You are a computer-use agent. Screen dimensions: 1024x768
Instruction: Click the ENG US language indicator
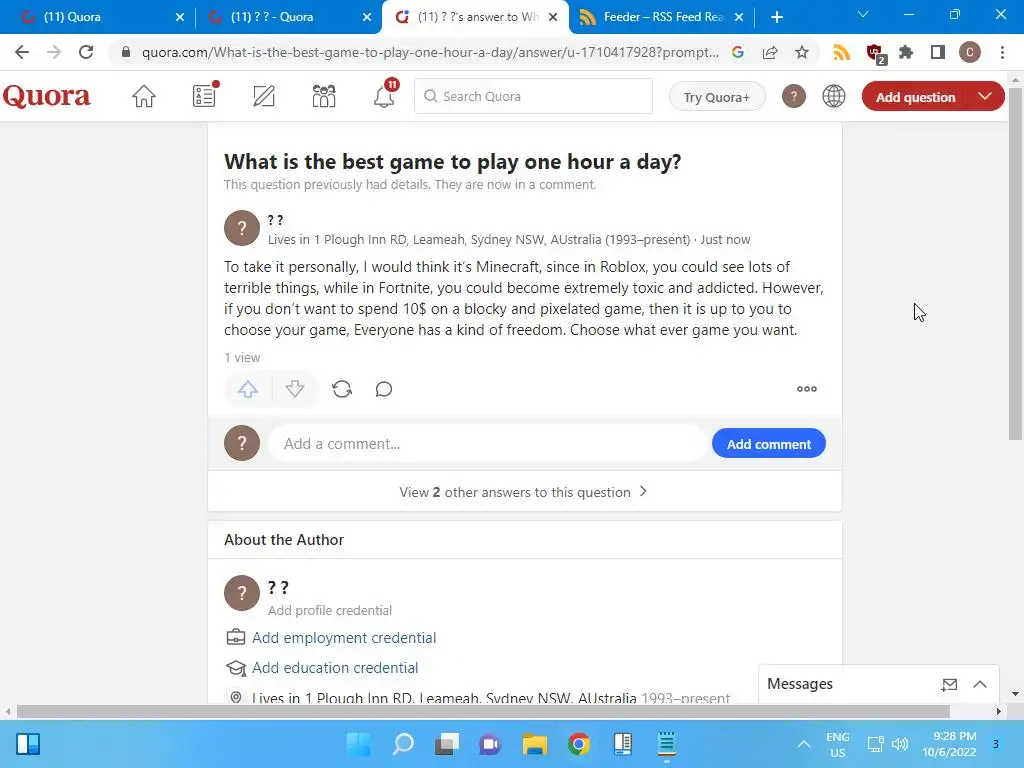tap(837, 744)
